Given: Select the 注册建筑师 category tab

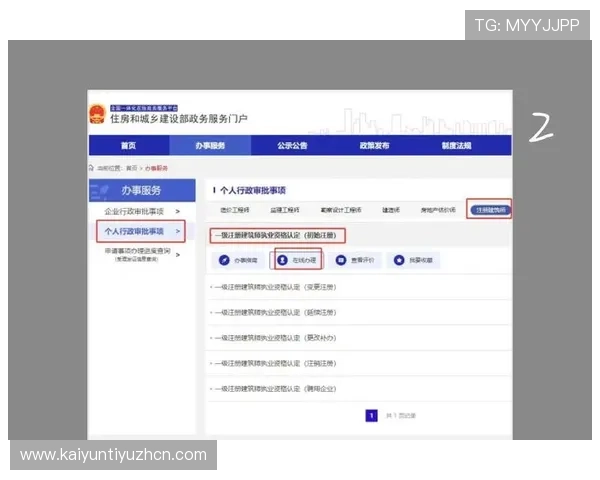Looking at the screenshot, I should coord(491,210).
